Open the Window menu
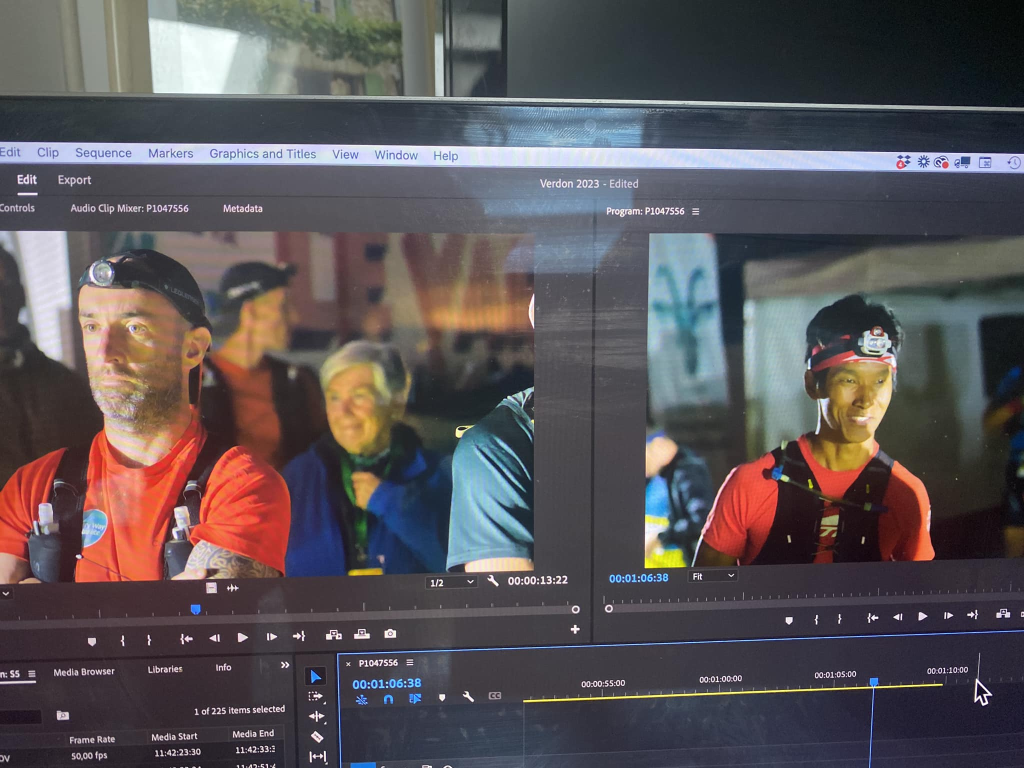 click(396, 155)
